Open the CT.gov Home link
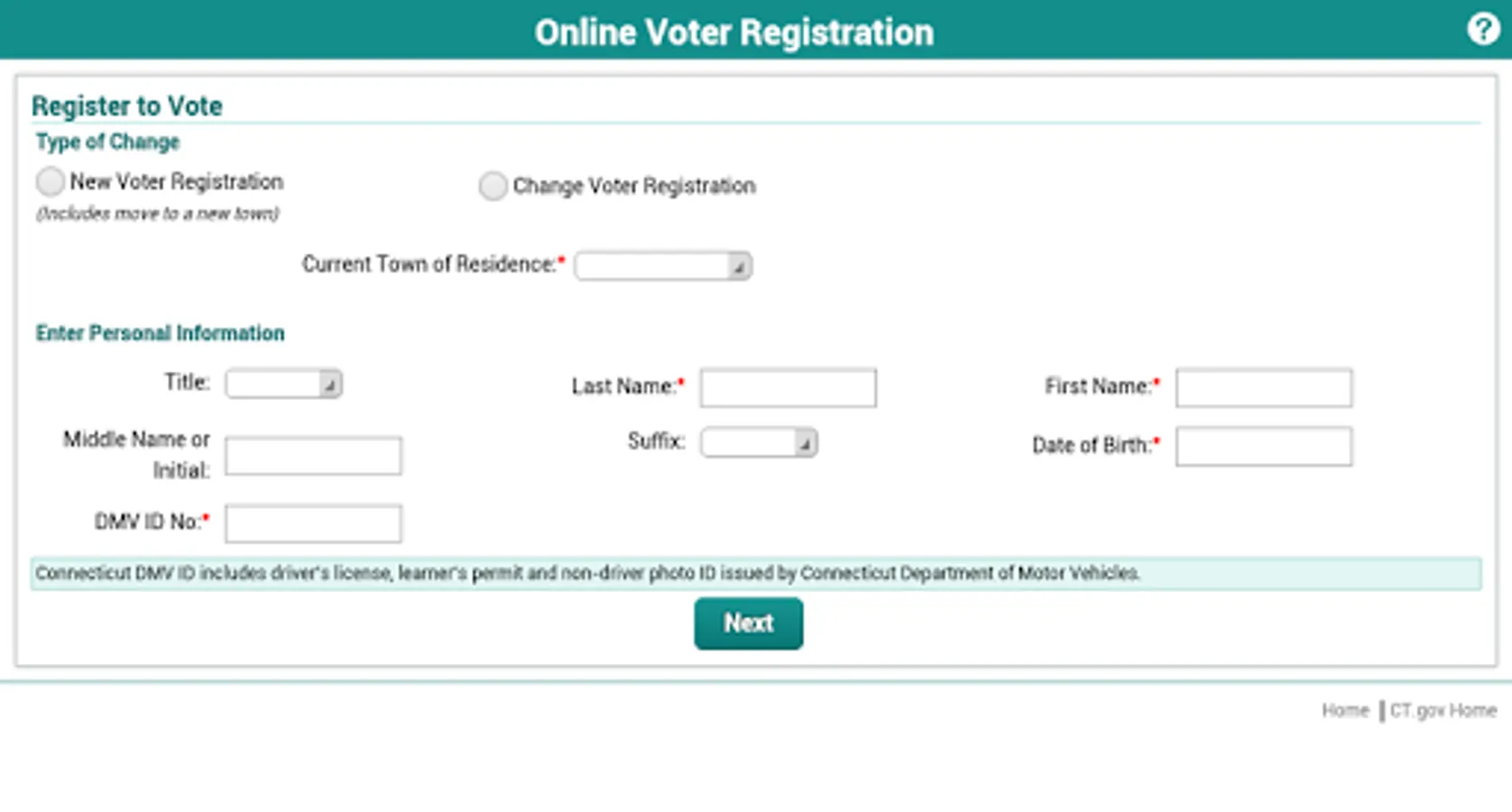1512x812 pixels. point(1443,711)
